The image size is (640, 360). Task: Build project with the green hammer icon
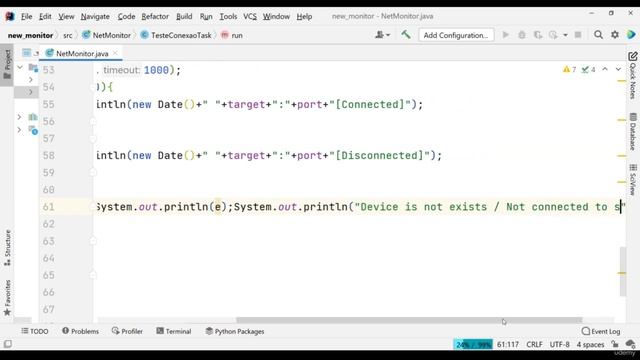[406, 35]
